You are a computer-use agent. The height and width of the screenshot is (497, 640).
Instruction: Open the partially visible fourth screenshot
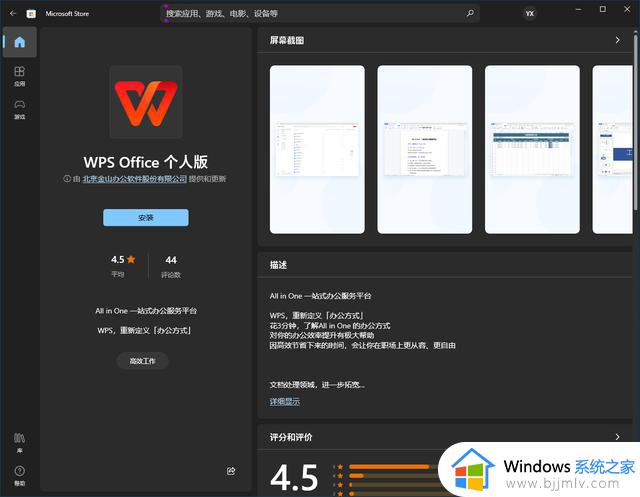(x=612, y=149)
